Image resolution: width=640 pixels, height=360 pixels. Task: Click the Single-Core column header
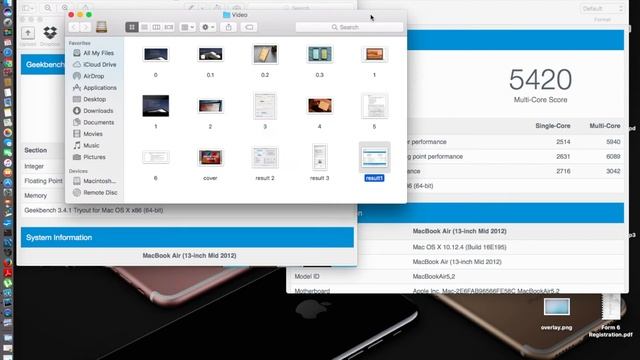coord(553,126)
